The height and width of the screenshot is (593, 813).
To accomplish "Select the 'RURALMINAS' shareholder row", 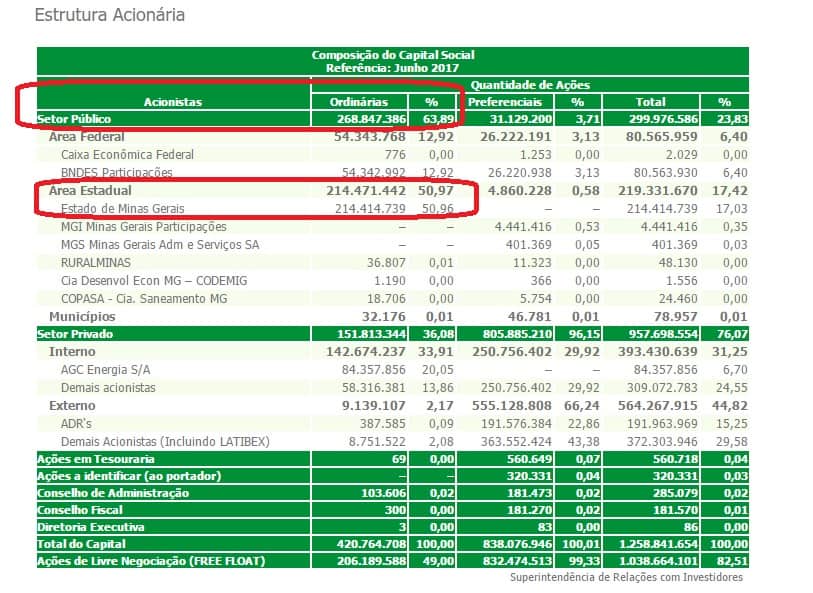I will click(x=97, y=263).
